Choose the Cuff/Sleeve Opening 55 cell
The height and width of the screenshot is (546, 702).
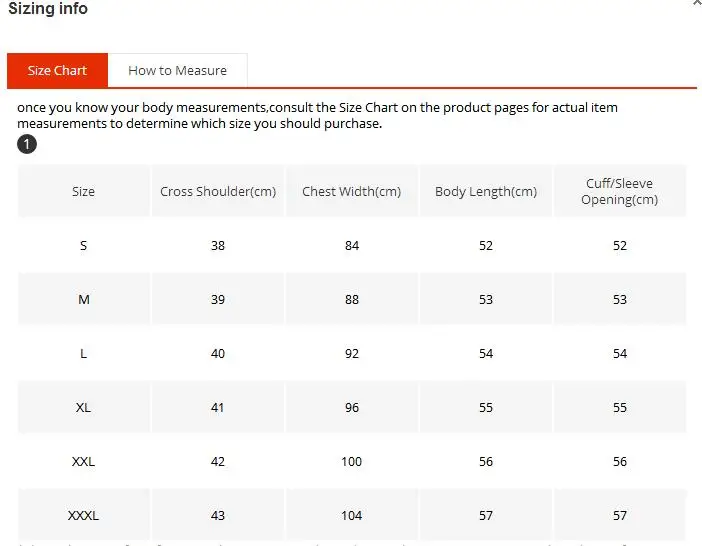pyautogui.click(x=620, y=407)
